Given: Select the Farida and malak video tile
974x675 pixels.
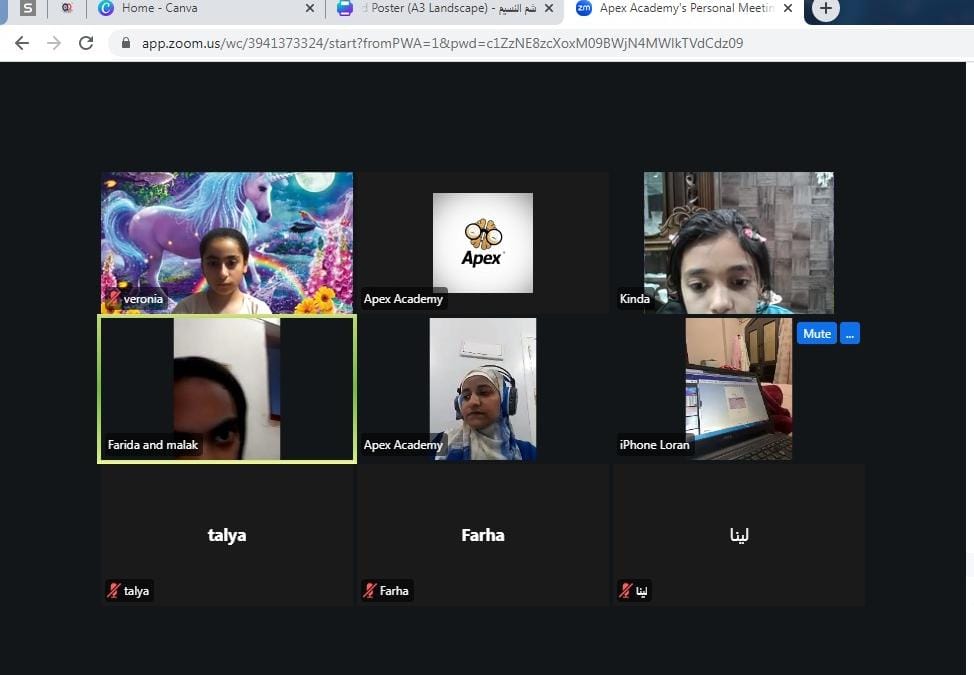Looking at the screenshot, I should coord(227,389).
